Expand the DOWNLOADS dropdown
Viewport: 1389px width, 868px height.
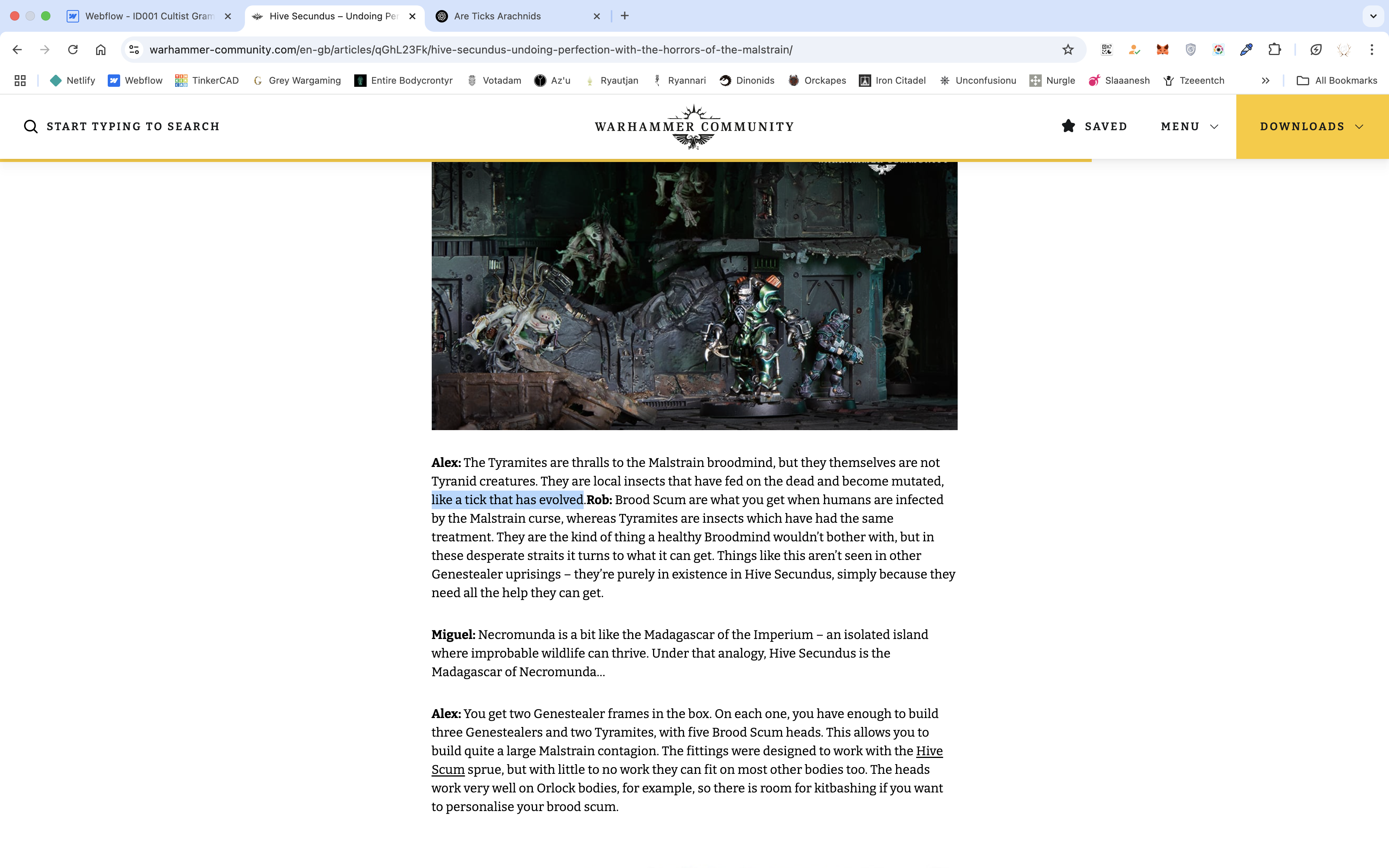tap(1311, 126)
